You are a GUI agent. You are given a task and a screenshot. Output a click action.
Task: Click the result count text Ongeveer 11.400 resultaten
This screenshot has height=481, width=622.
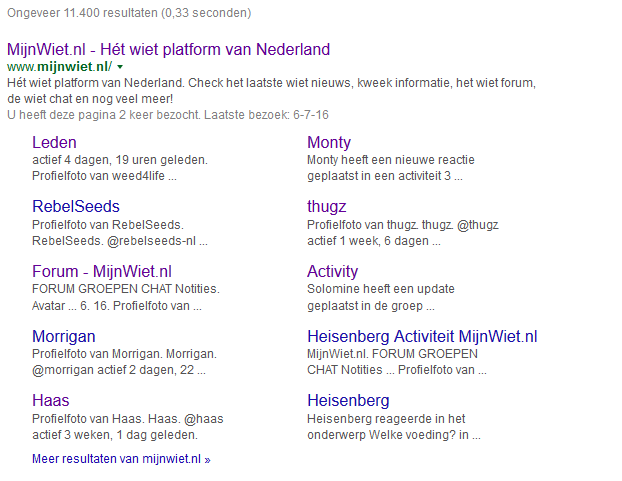(x=129, y=13)
